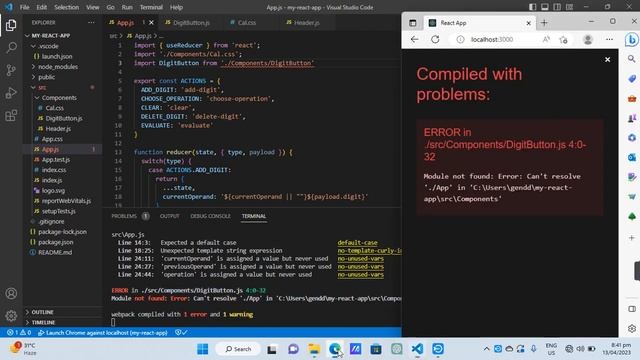
Task: Open the Bing chat sidebar button
Action: pyautogui.click(x=631, y=40)
